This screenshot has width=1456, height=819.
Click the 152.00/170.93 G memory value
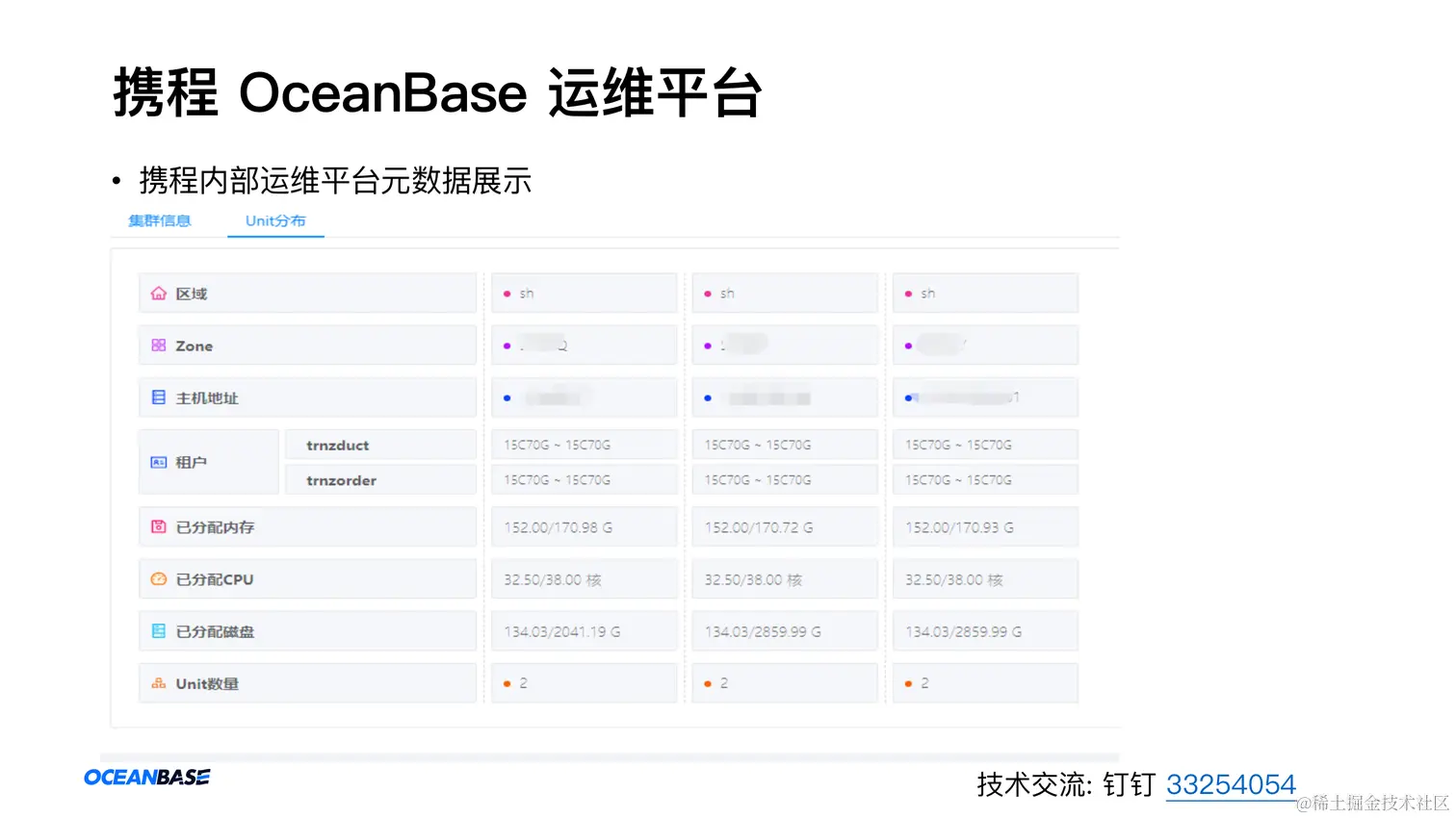tap(959, 527)
